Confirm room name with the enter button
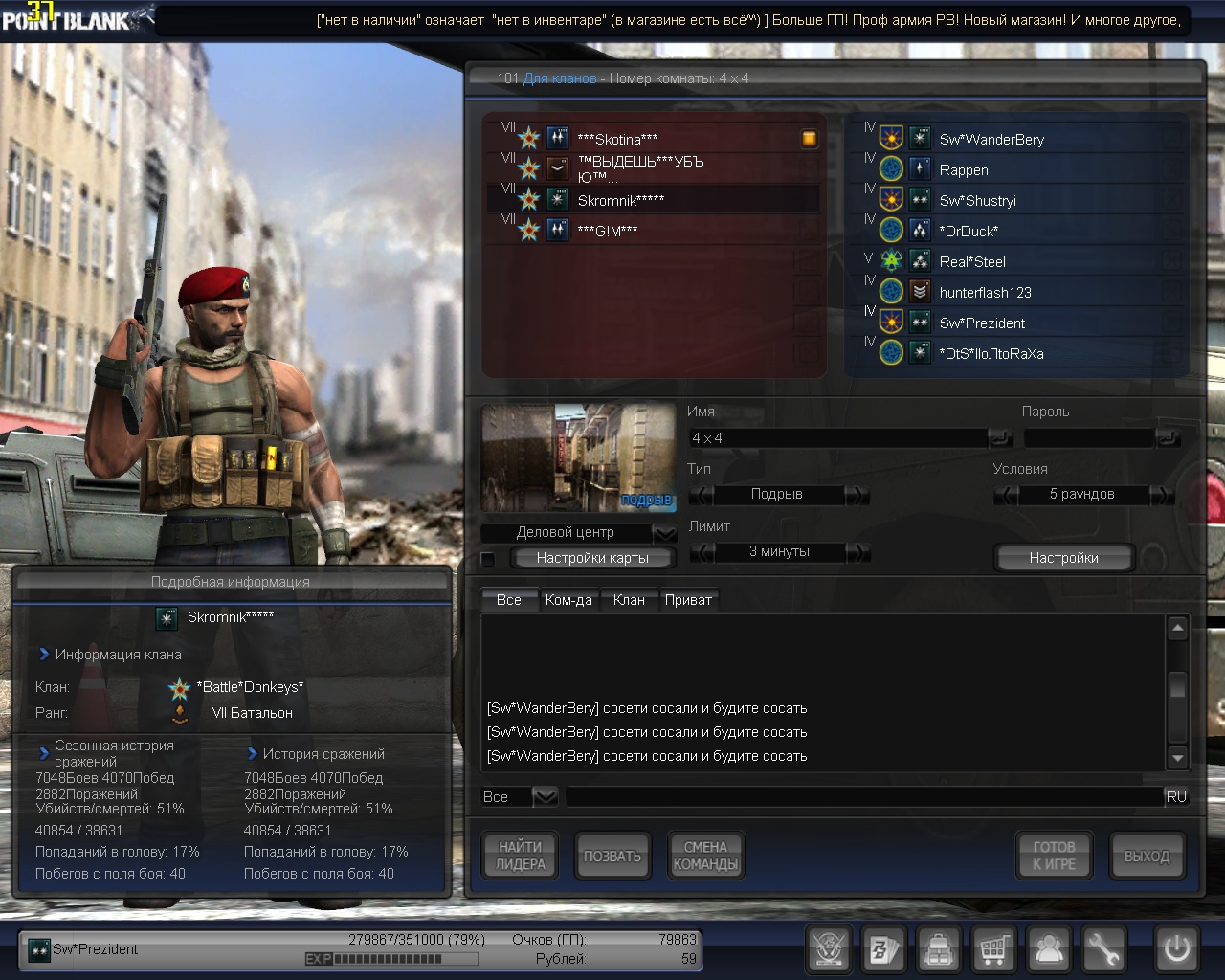The height and width of the screenshot is (980, 1225). pyautogui.click(x=1000, y=438)
